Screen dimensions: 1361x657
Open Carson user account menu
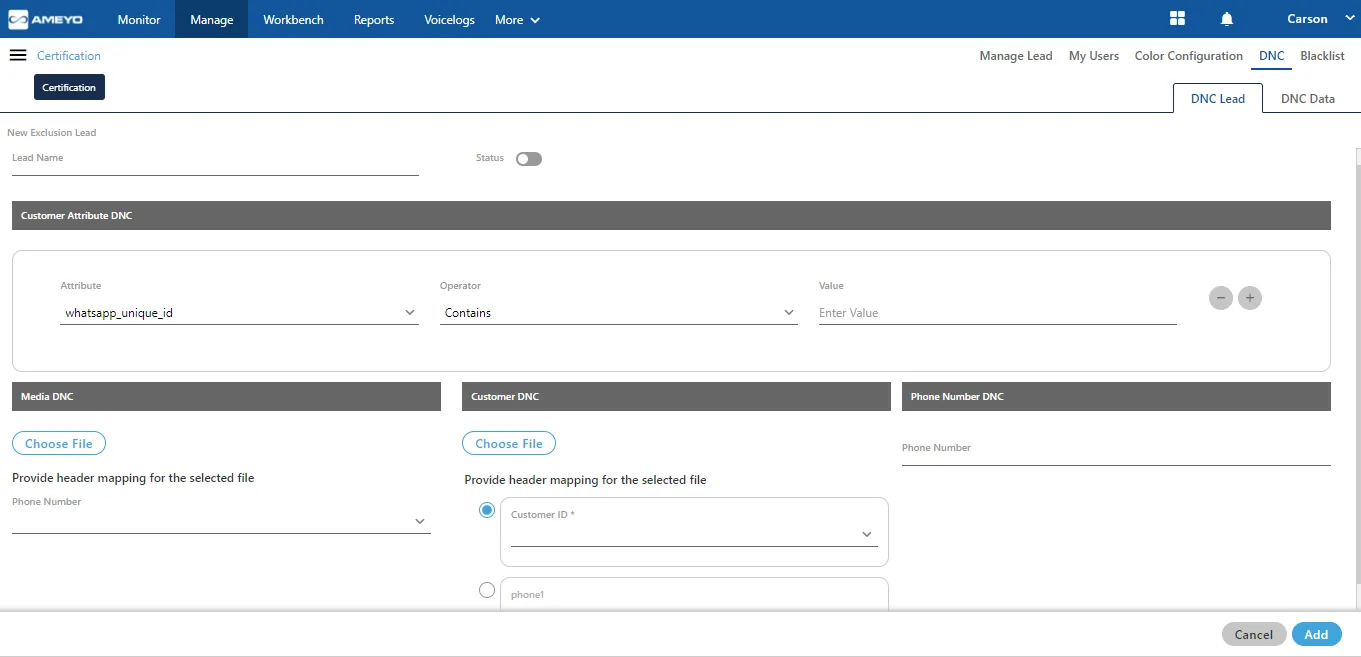1320,19
